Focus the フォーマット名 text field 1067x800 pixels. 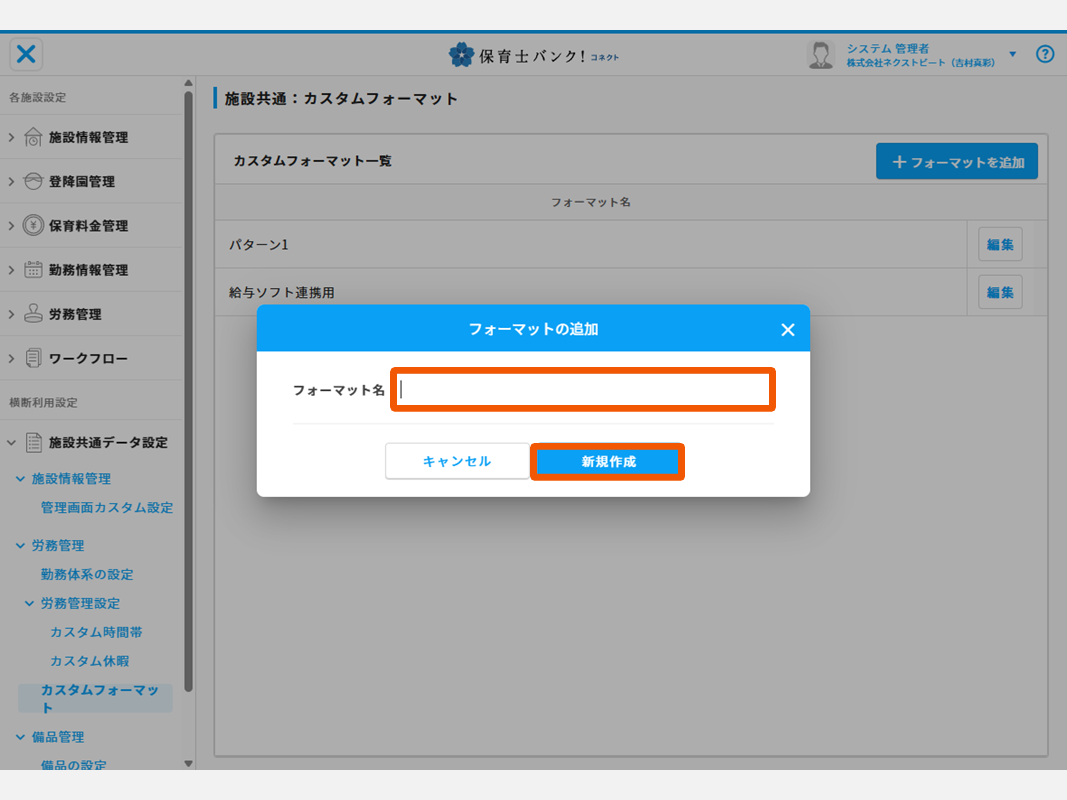582,390
